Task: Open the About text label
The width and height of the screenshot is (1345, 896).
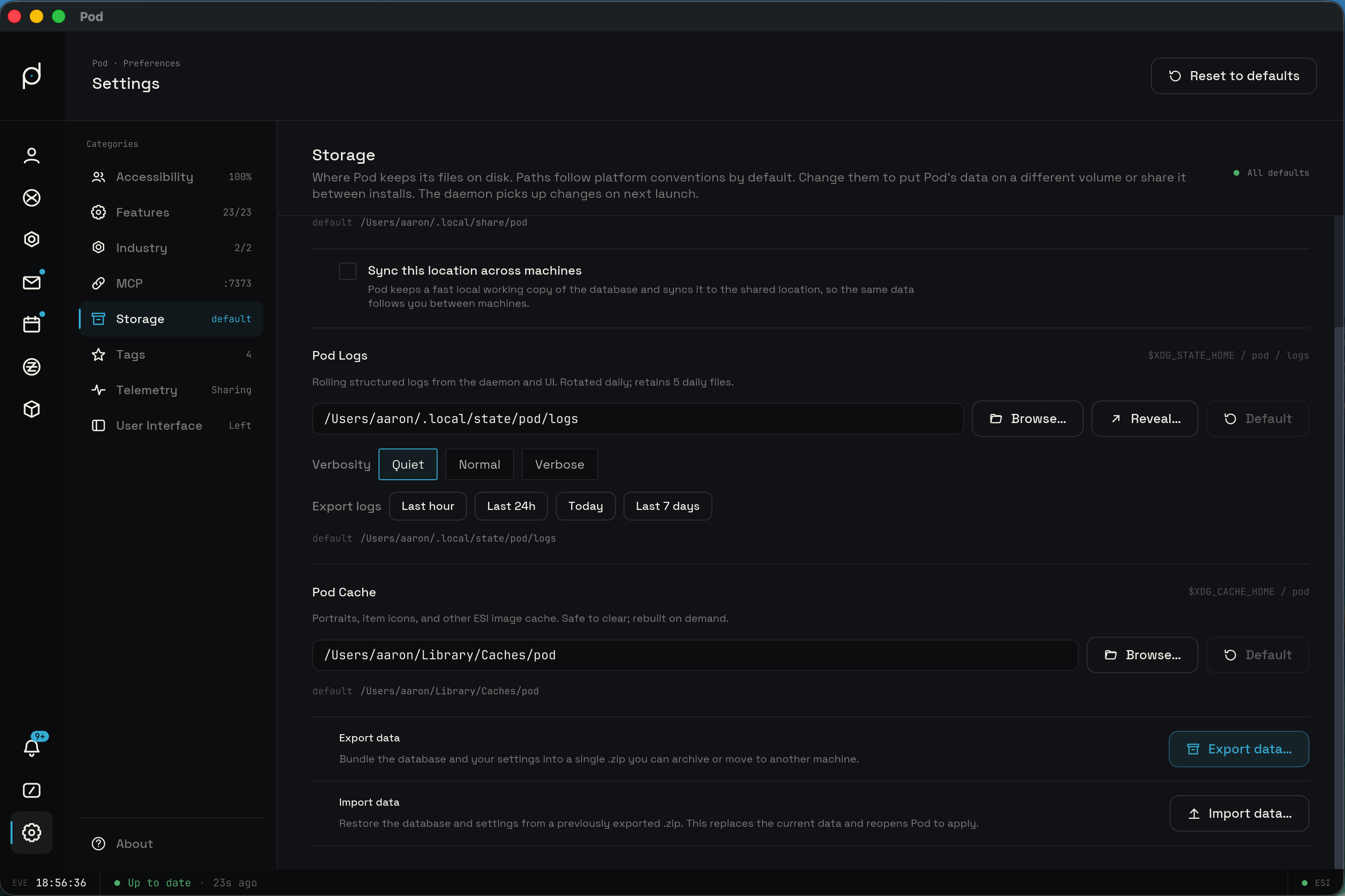Action: tap(134, 844)
